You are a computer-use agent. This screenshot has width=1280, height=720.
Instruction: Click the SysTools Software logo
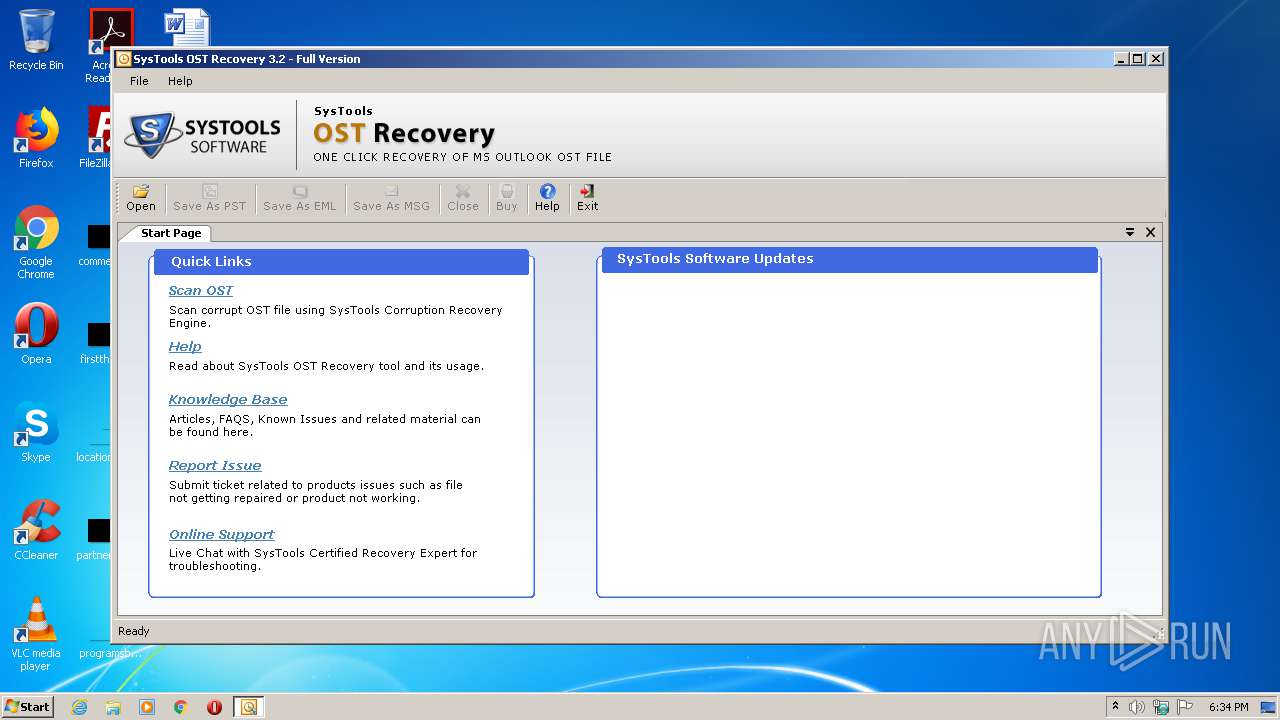[203, 134]
